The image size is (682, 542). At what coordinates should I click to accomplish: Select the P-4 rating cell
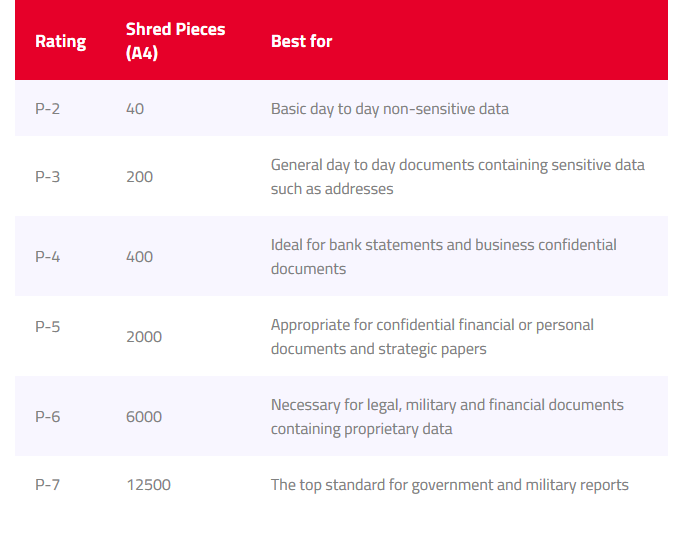[47, 257]
